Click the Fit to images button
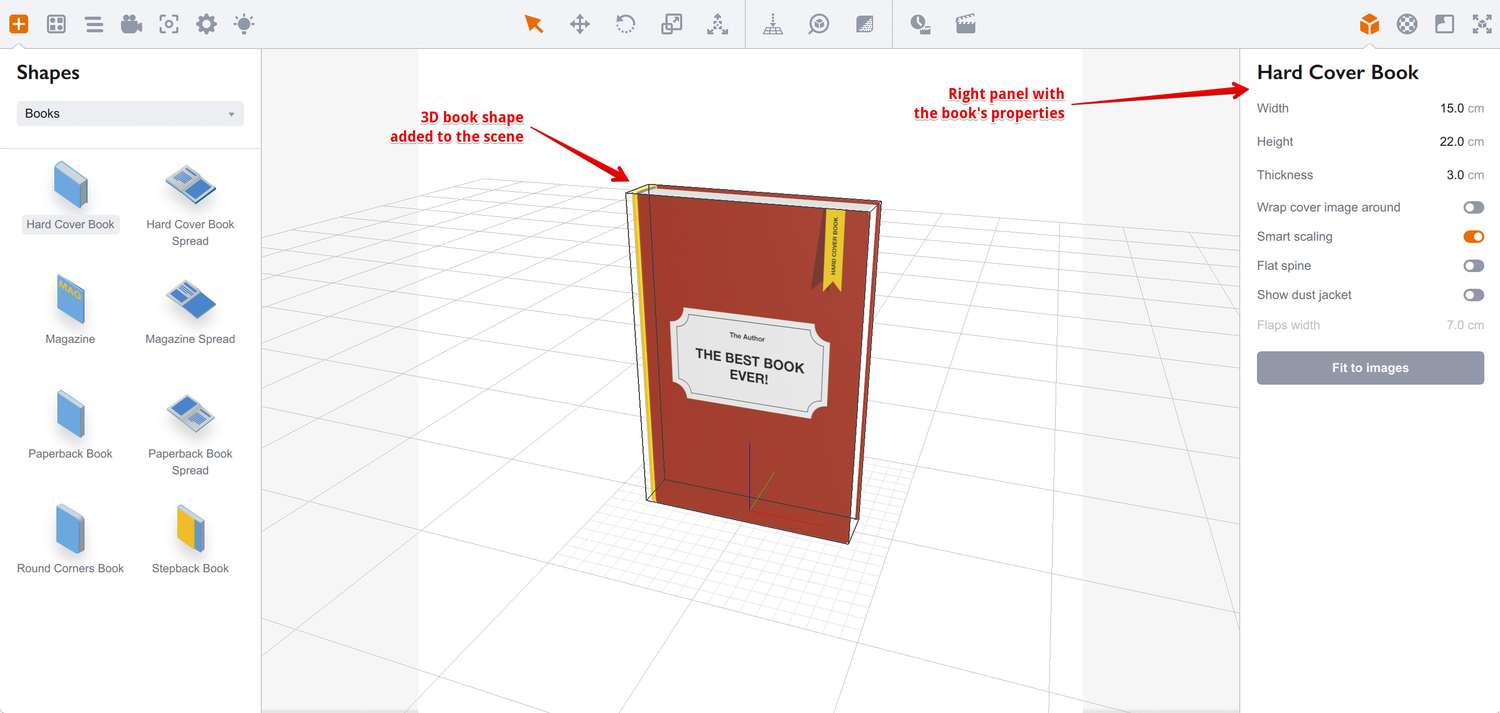The height and width of the screenshot is (713, 1500). [x=1370, y=368]
